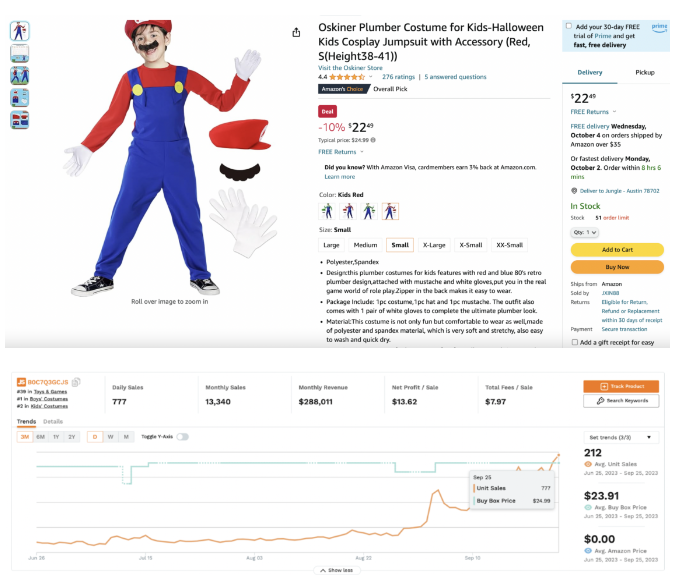Screen dimensions: 679x583
Task: Open the Details tab in Jungle Scout
Action: [53, 422]
